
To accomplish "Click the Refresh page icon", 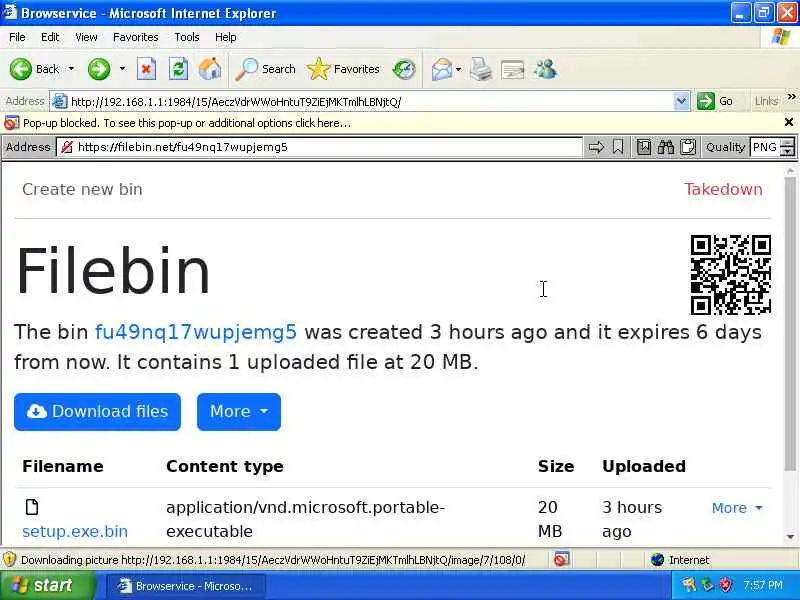I will [179, 69].
